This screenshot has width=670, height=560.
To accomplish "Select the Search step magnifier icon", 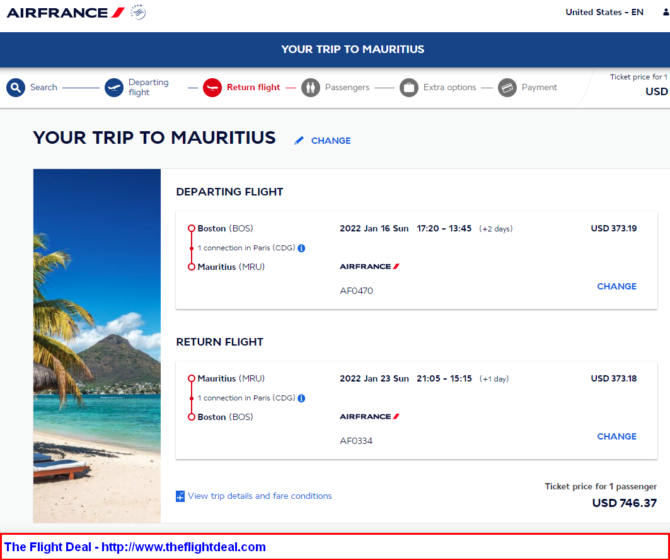I will (x=15, y=88).
